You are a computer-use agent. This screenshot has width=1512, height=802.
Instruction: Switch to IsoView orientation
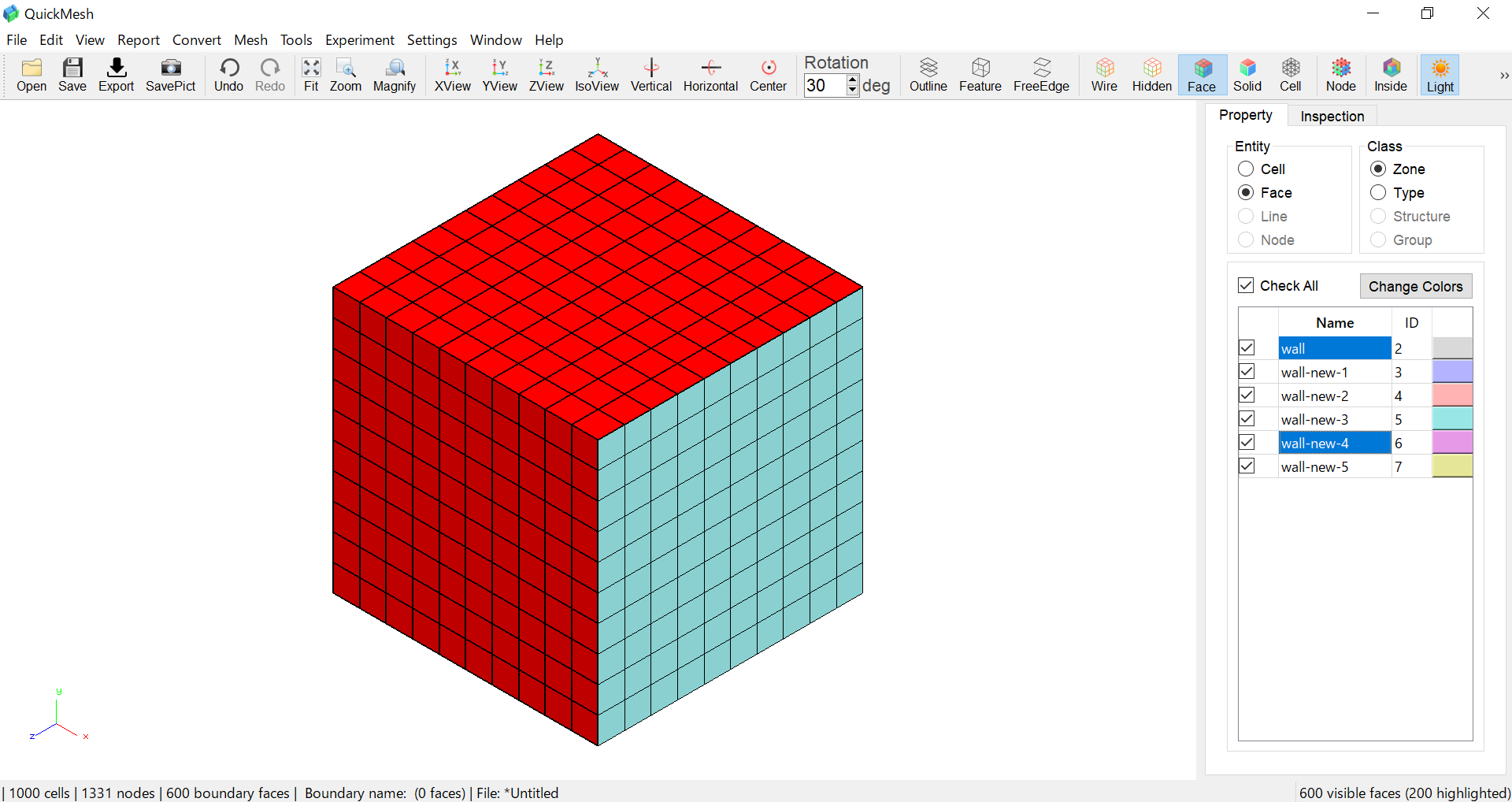click(x=597, y=76)
